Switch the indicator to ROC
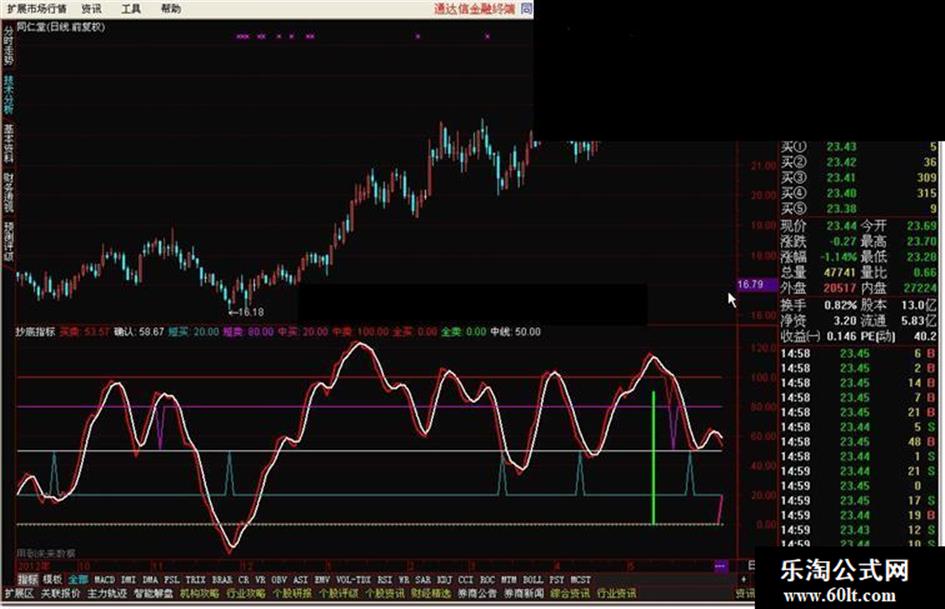 pyautogui.click(x=487, y=579)
